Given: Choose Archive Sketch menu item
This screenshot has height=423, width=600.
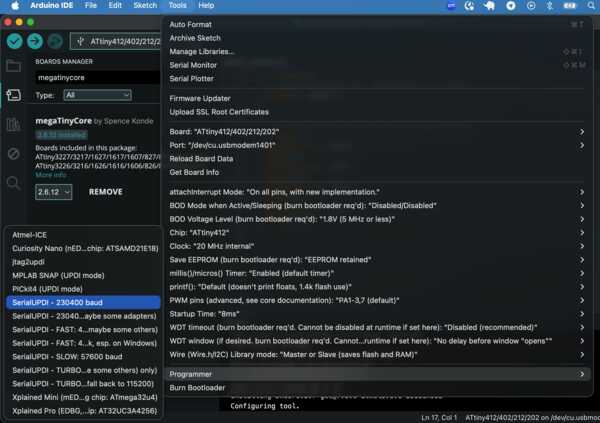Looking at the screenshot, I should tap(377, 38).
